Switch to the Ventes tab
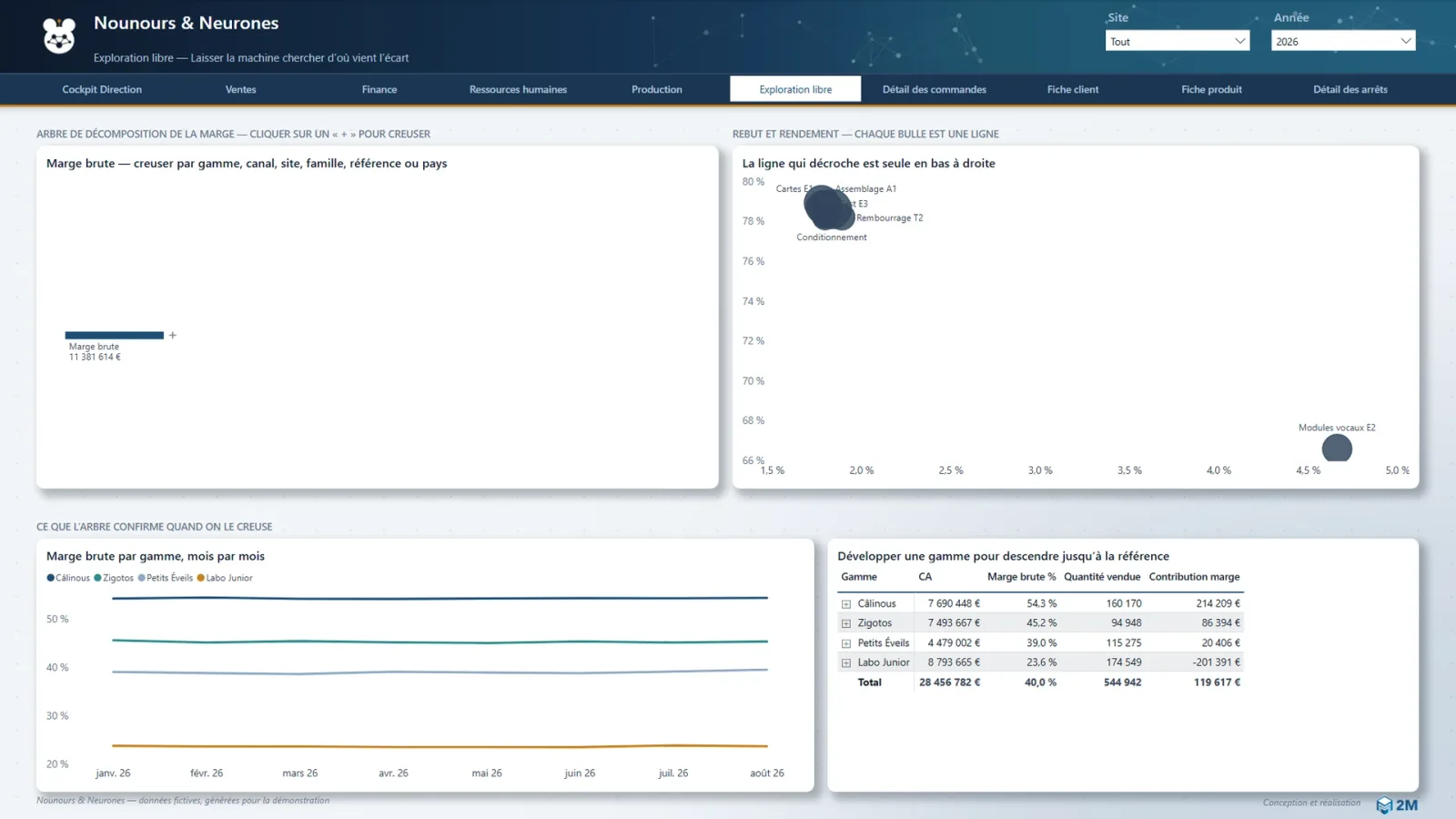The image size is (1456, 819). 241,89
